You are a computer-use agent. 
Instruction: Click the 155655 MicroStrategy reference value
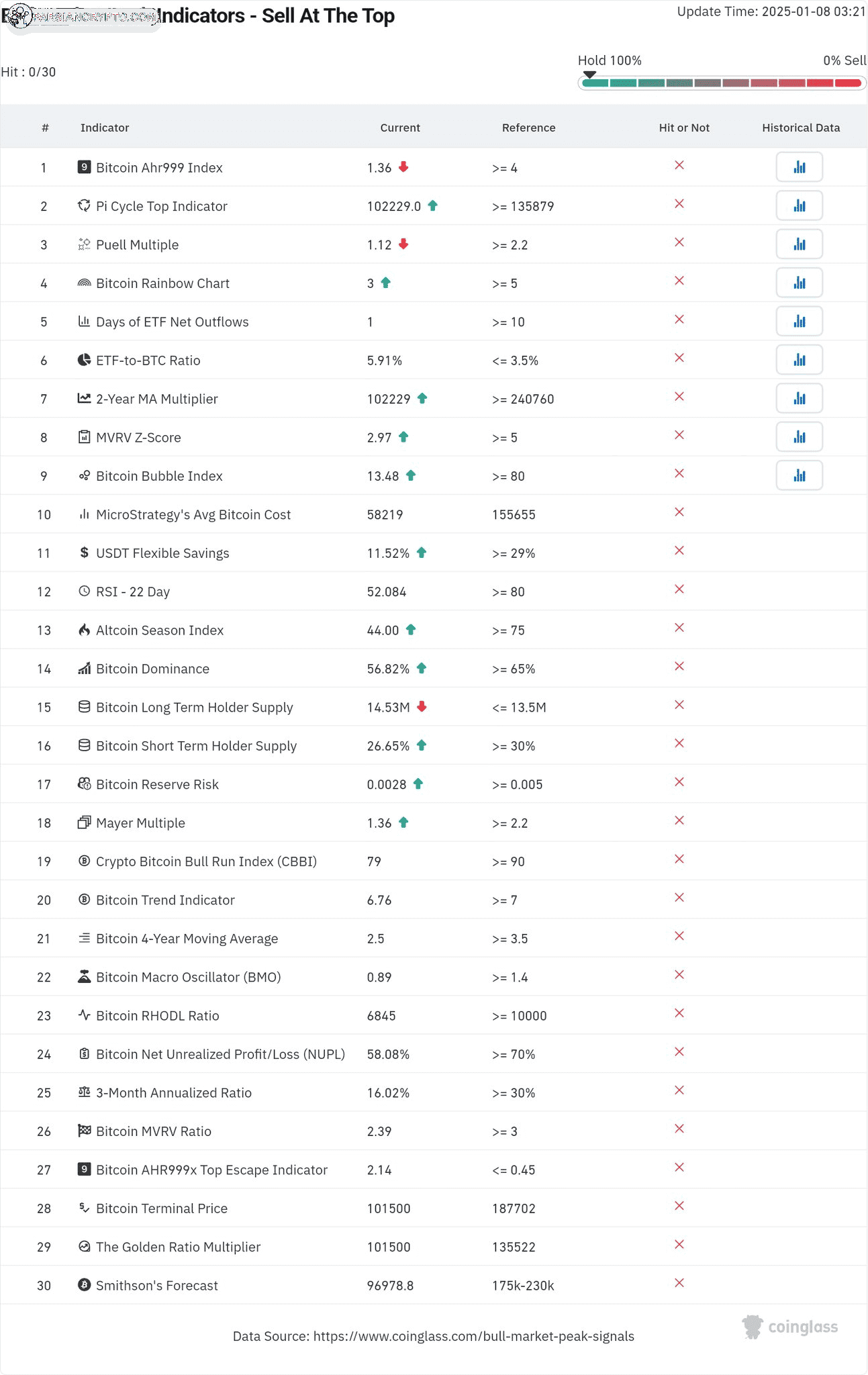pyautogui.click(x=514, y=514)
